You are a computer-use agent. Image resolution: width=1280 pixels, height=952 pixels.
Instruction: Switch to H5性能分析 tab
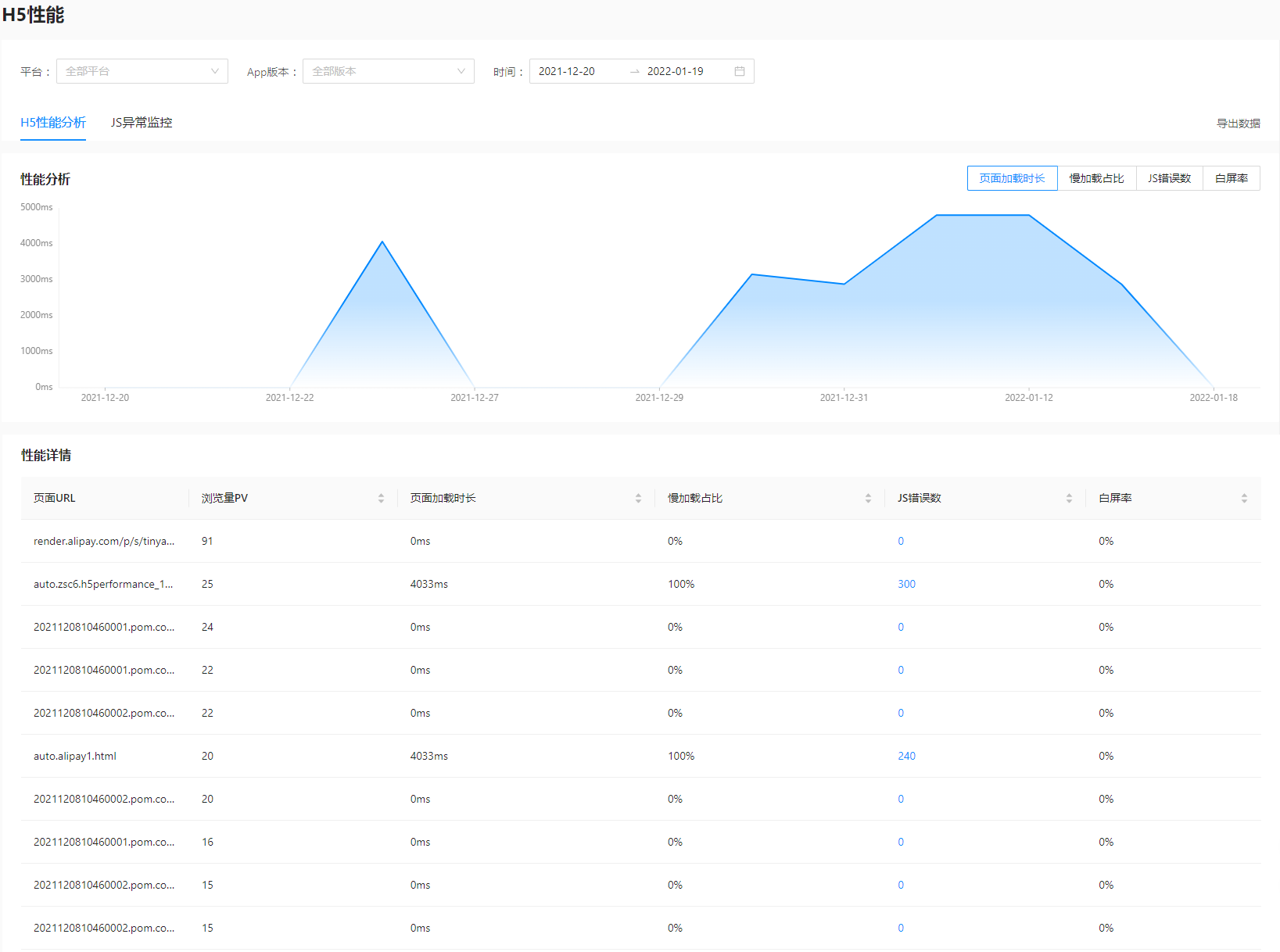pos(53,123)
